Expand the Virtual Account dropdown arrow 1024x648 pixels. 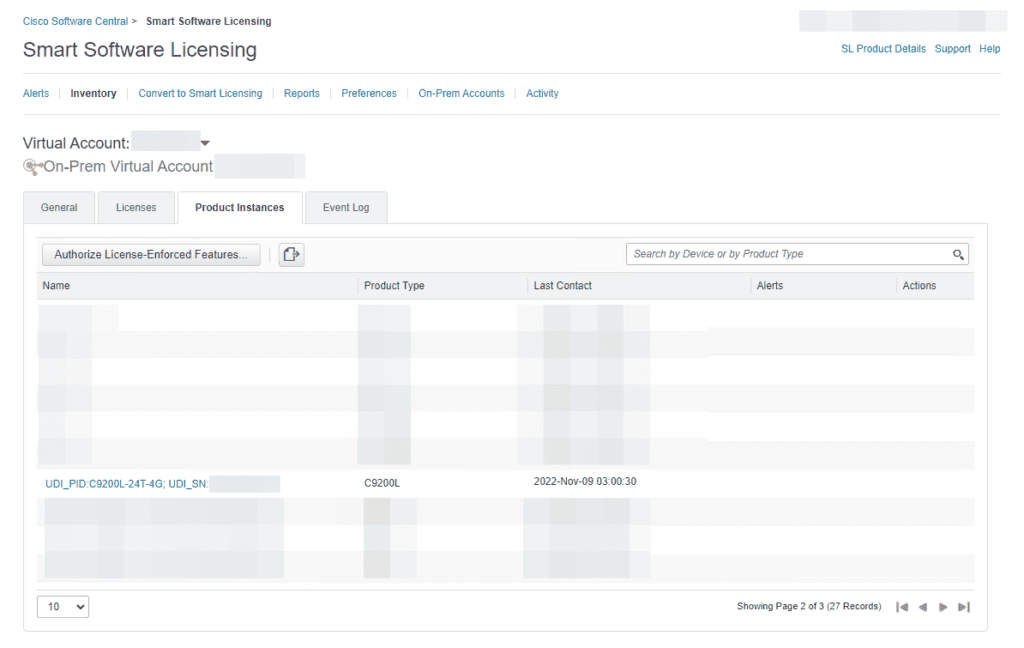point(205,144)
